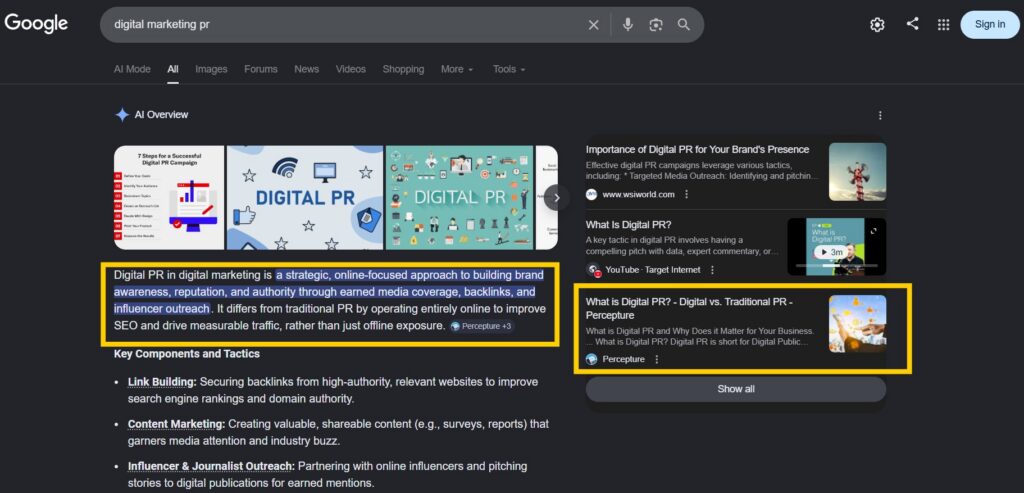Click the AI Overview sparkle icon
This screenshot has width=1024, height=493.
click(x=121, y=115)
